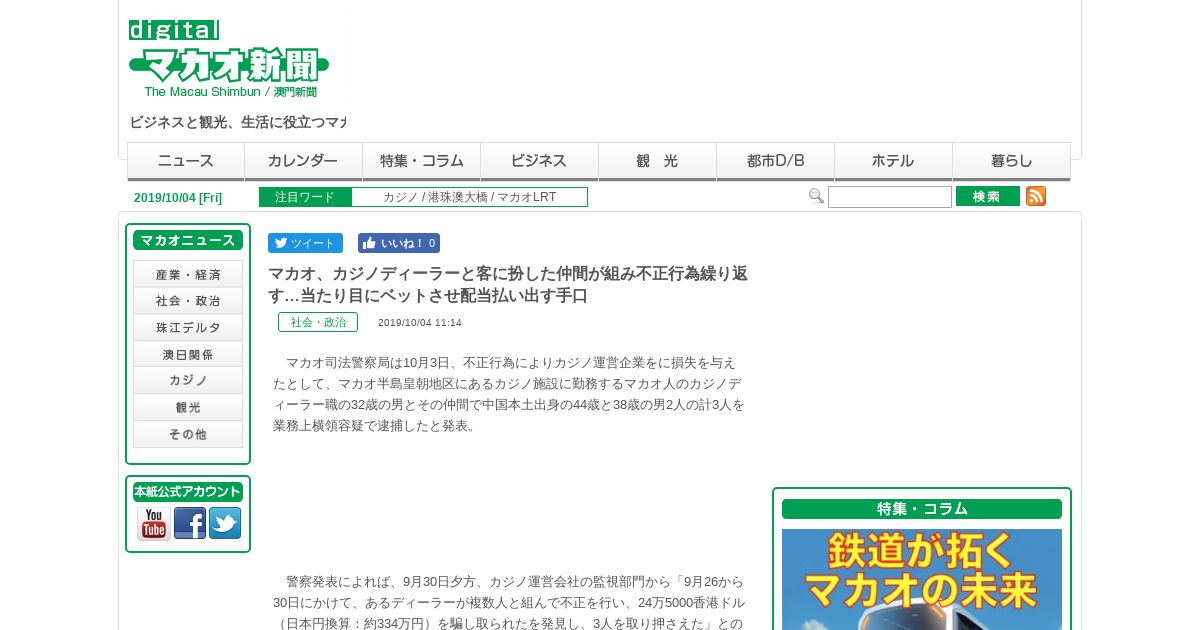Open the 鉄道が拓くマカオの未来 banner
This screenshot has width=1200, height=630.
tap(922, 579)
